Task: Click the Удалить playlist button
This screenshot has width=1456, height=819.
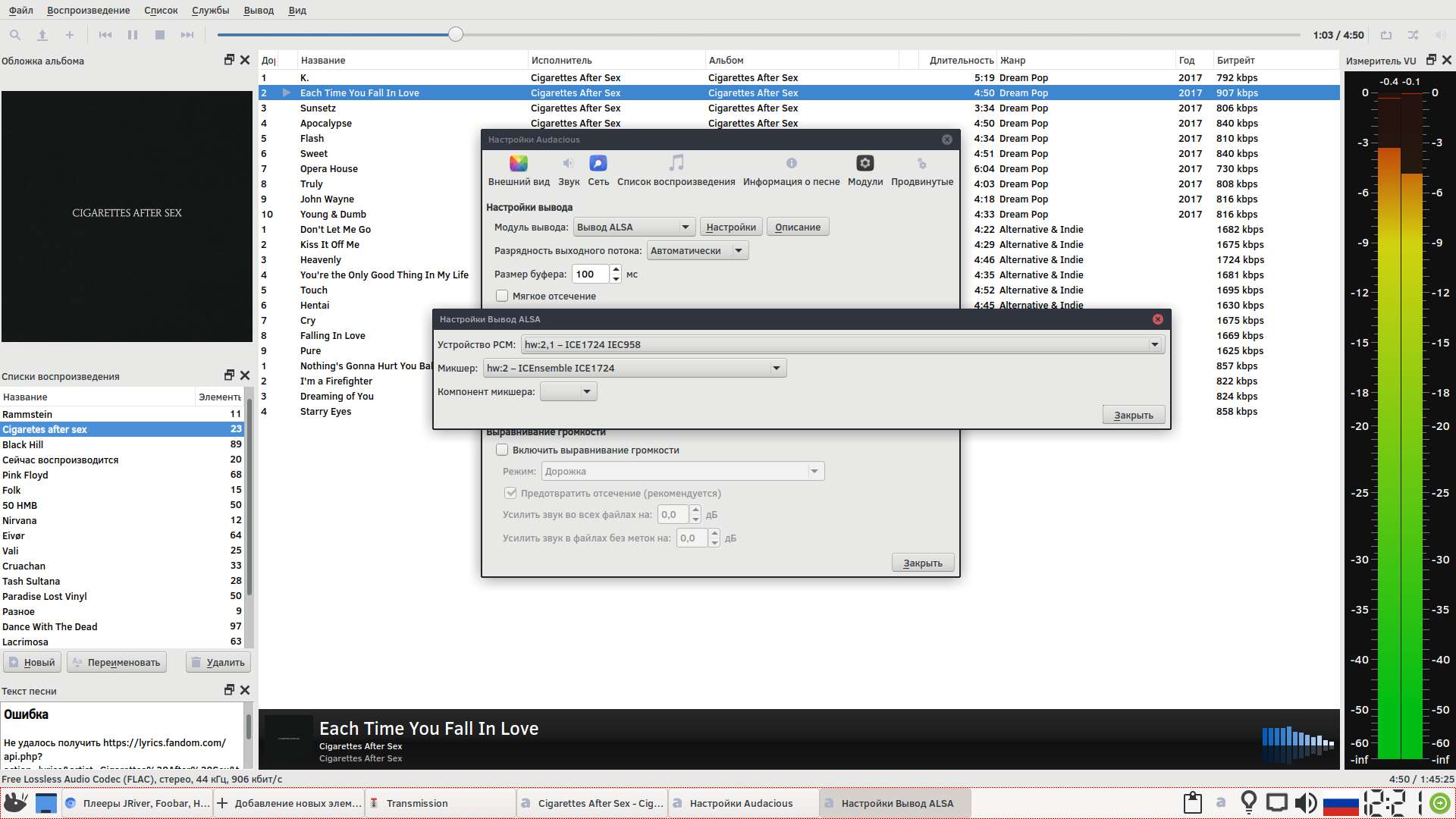Action: 218,662
